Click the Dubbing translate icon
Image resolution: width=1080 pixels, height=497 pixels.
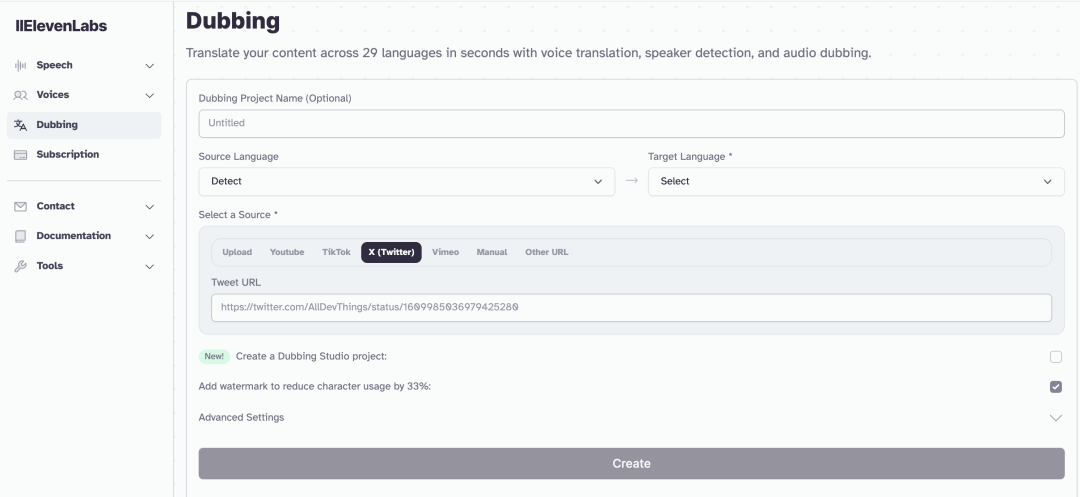20,125
